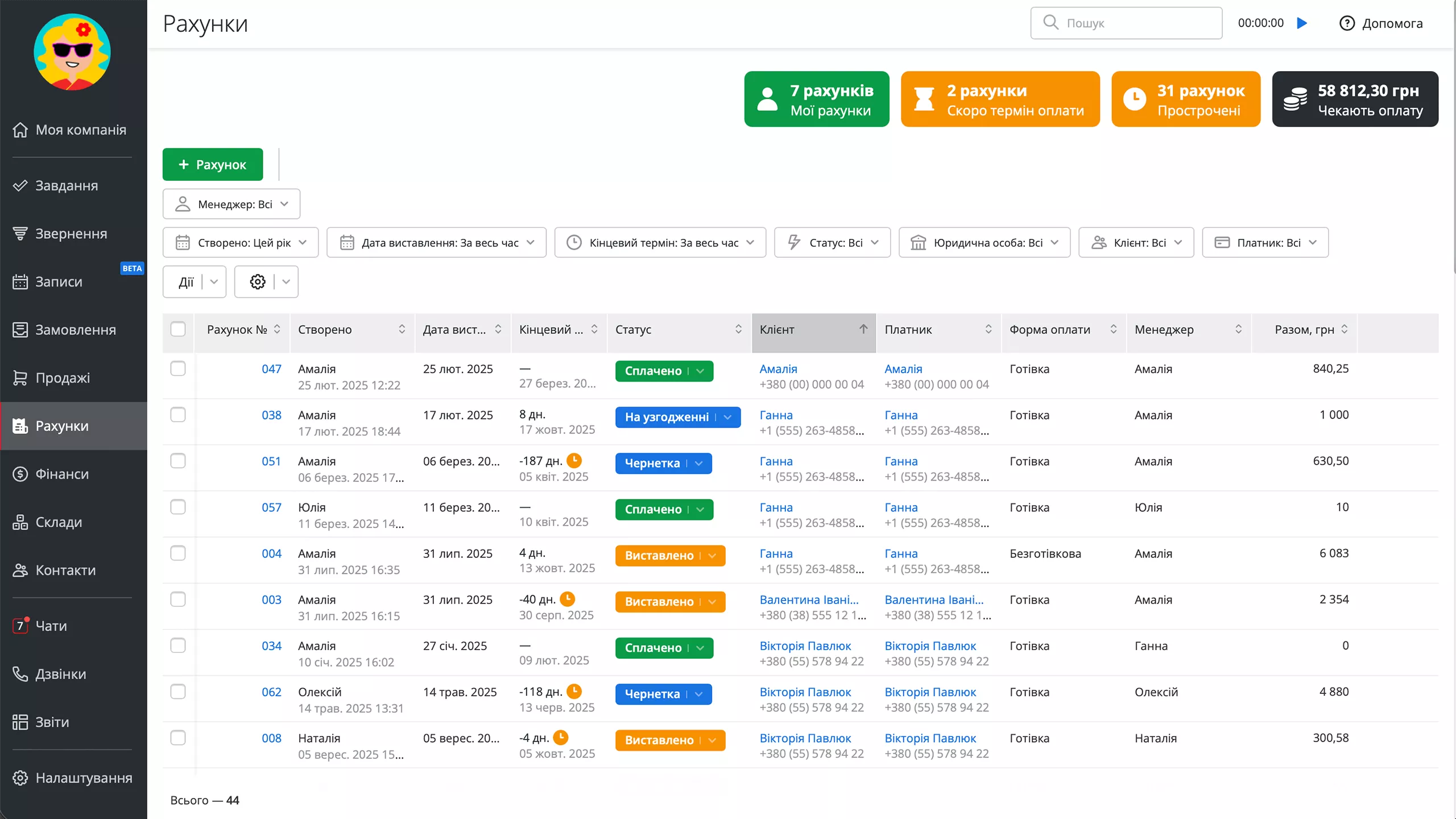The image size is (1456, 819).
Task: Click overdue clock icon on invoice 051
Action: [x=574, y=460]
